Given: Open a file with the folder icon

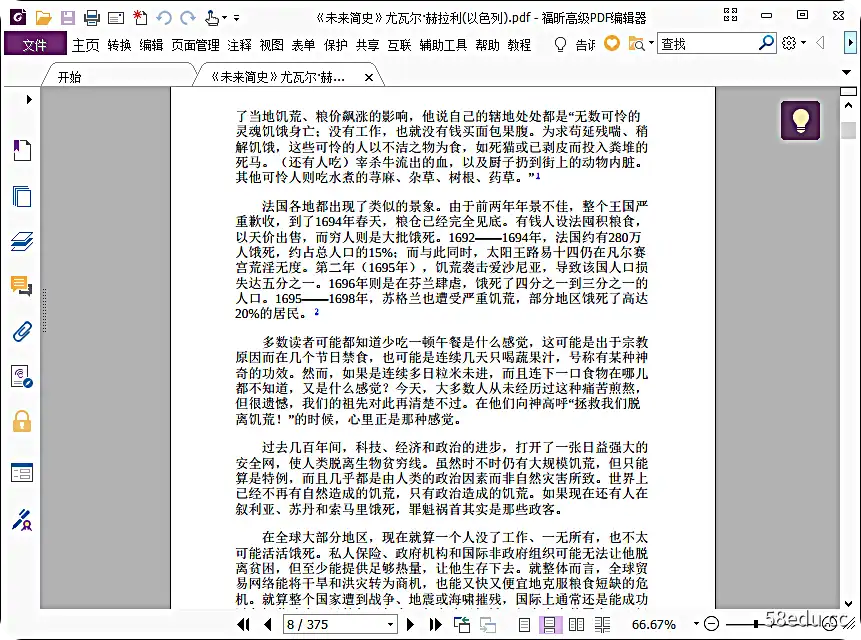Looking at the screenshot, I should click(x=43, y=18).
